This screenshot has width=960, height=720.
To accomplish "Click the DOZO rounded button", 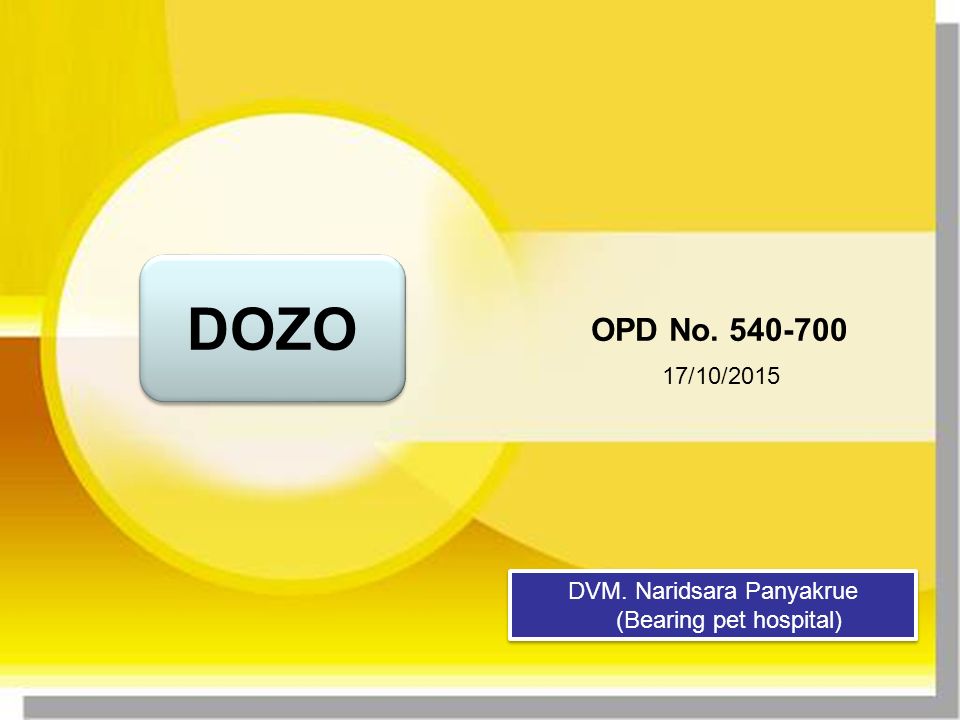I will [x=272, y=328].
